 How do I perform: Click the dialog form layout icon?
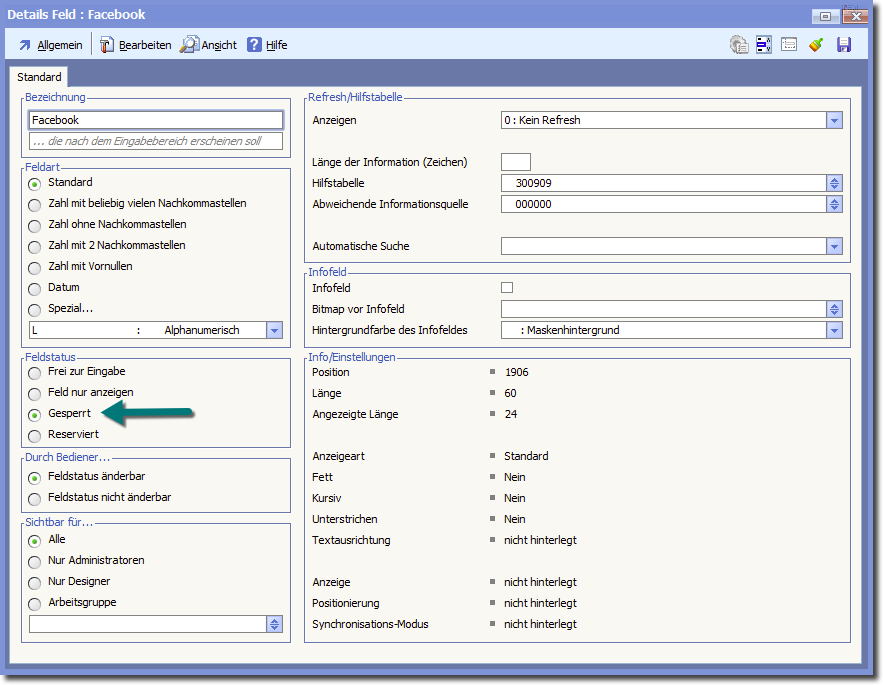click(789, 45)
